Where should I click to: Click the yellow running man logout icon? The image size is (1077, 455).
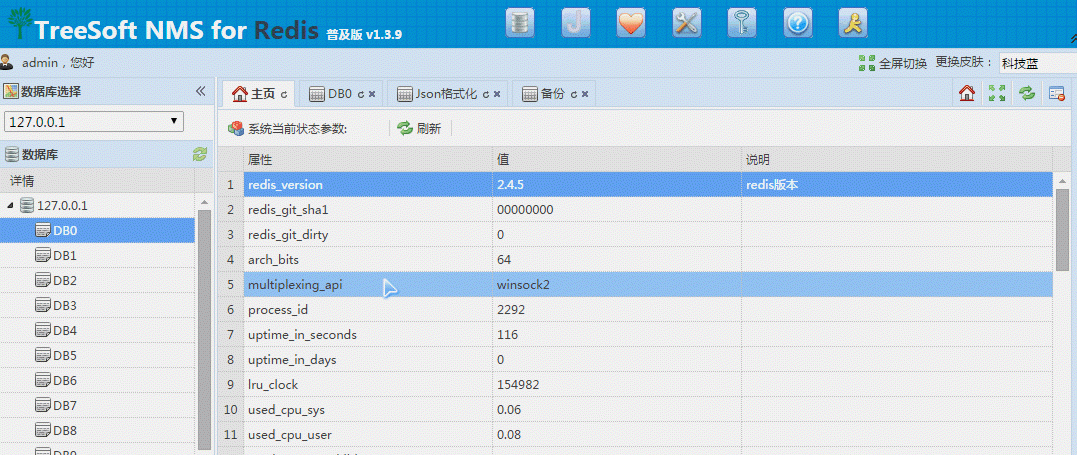(853, 23)
